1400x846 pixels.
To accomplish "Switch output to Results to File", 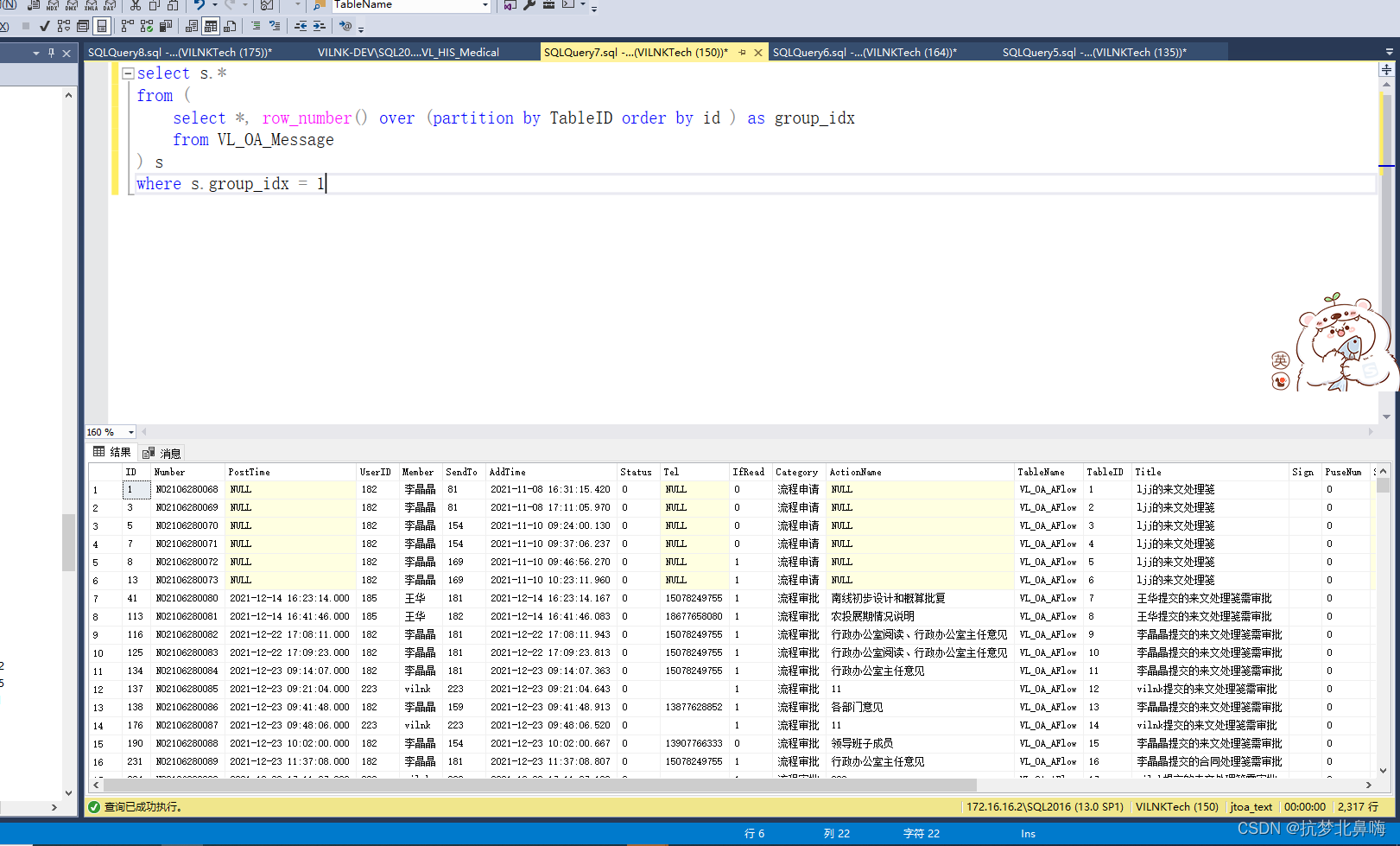I will (230, 26).
